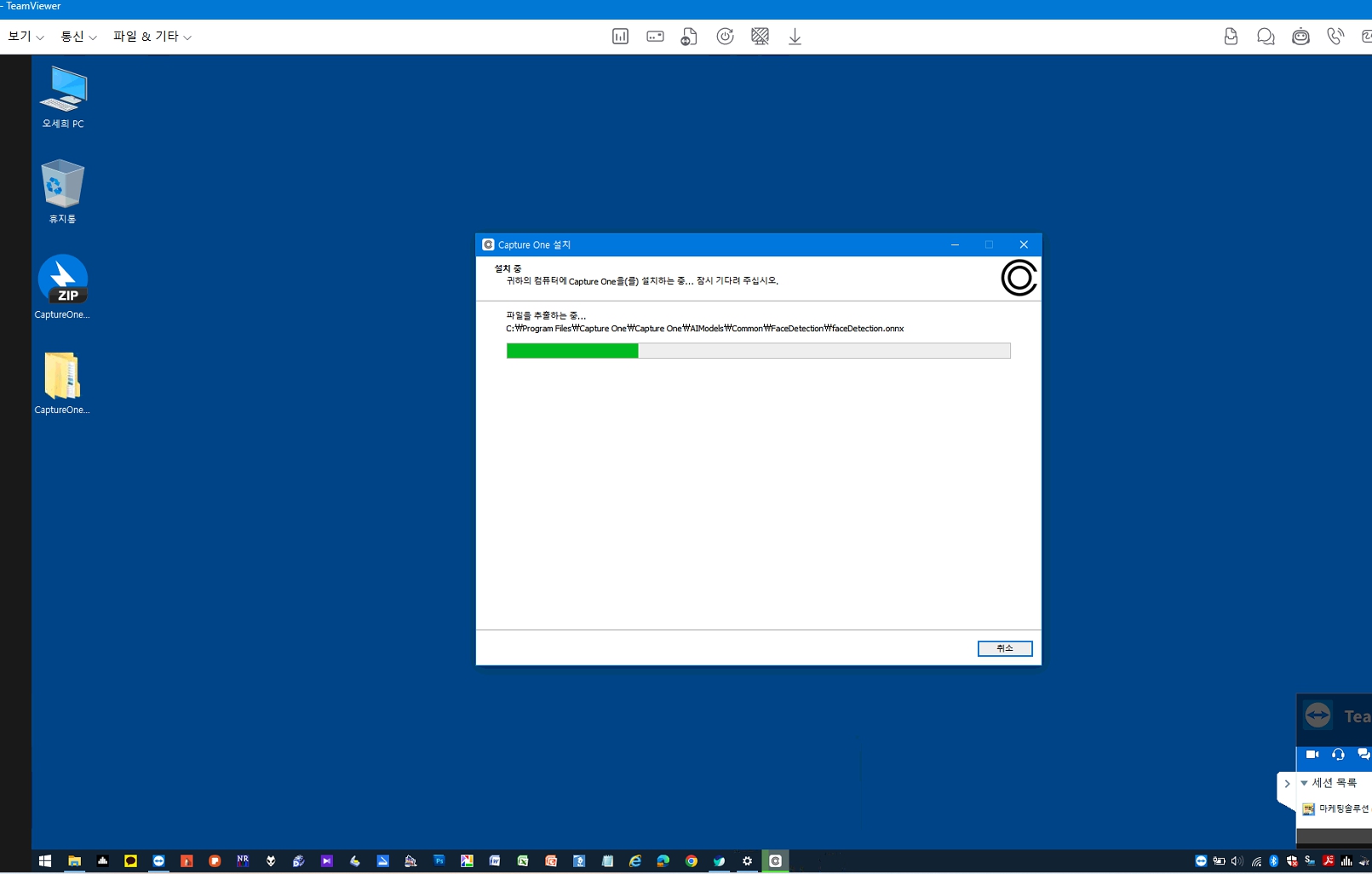Click the black screen monitor toolbar icon
Viewport: 1372px width, 874px height.
pyautogui.click(x=760, y=37)
